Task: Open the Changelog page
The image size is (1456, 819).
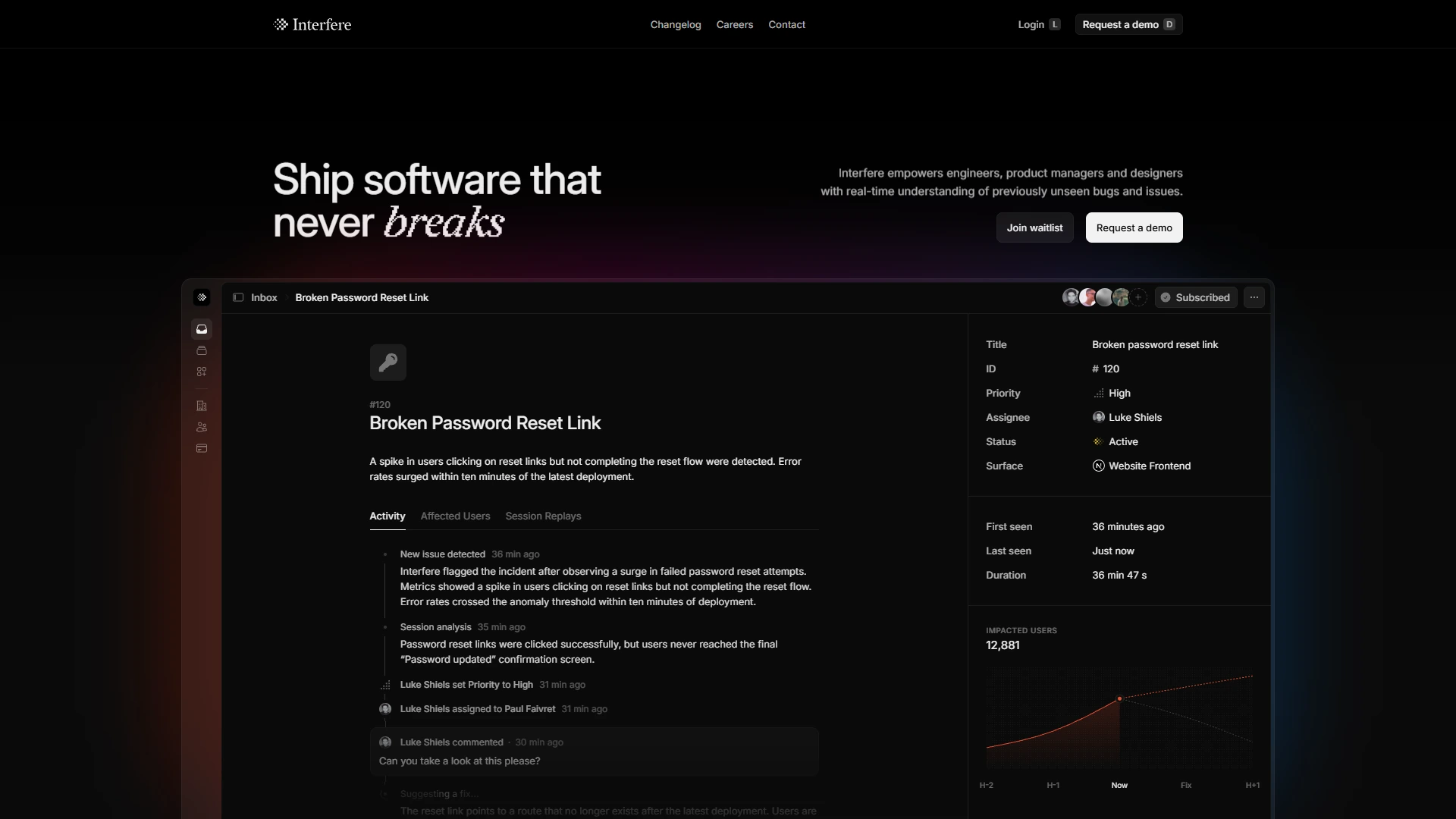Action: pos(676,24)
